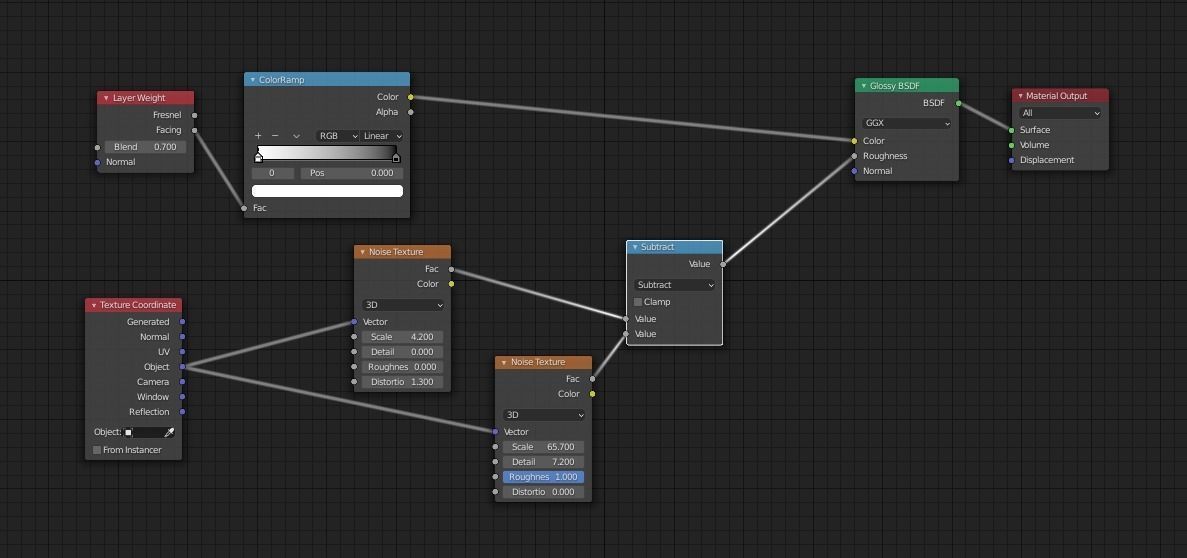
Task: Click the Displacement input socket on Material Output
Action: click(x=1011, y=161)
